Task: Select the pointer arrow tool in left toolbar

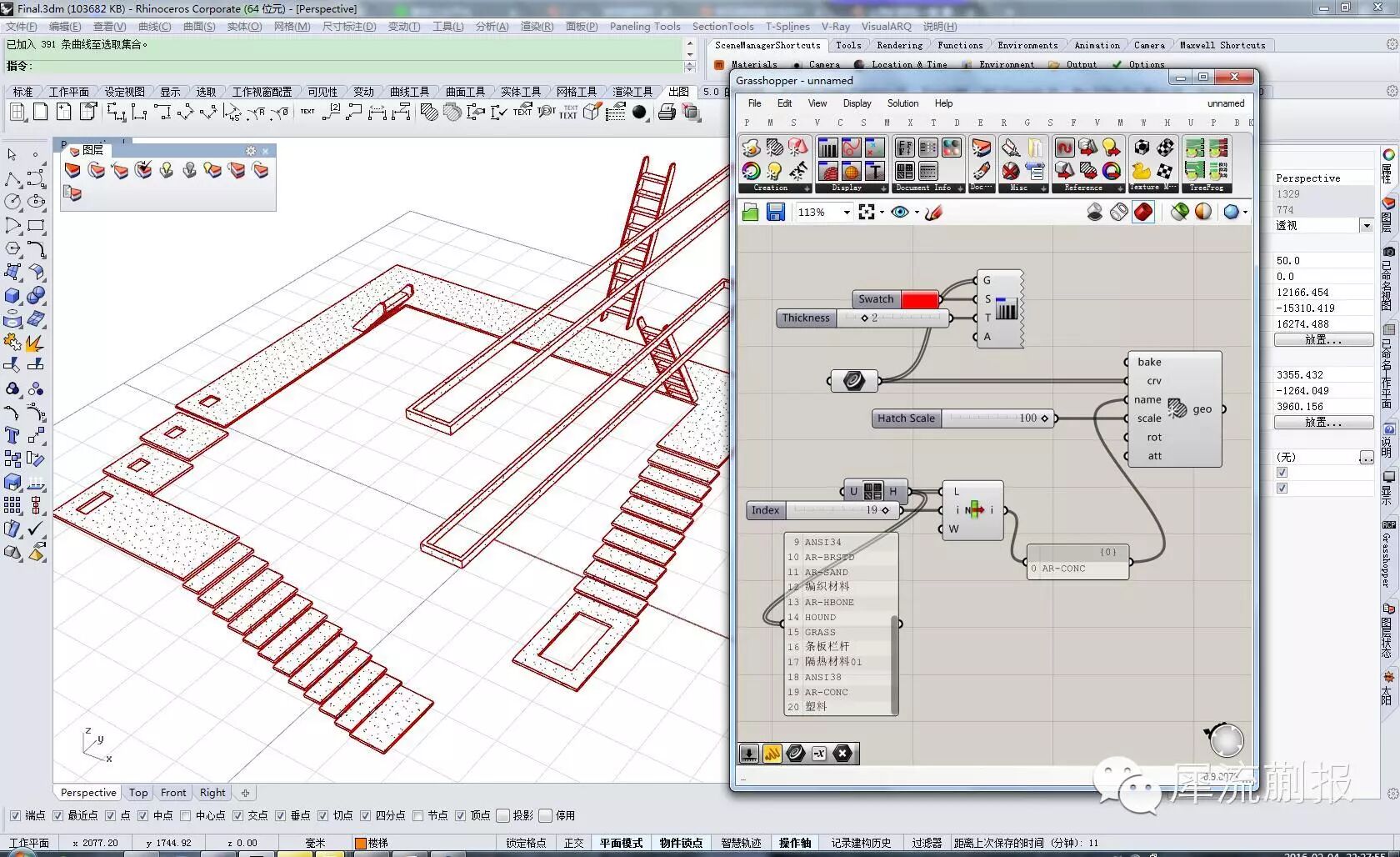Action: tap(12, 154)
